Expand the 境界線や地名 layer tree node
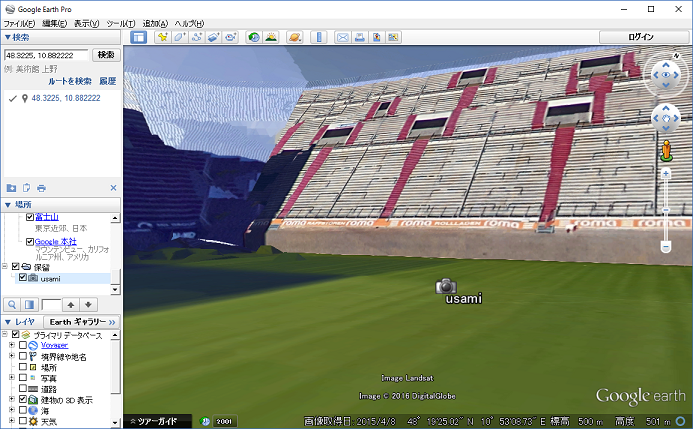The image size is (693, 429). point(11,356)
